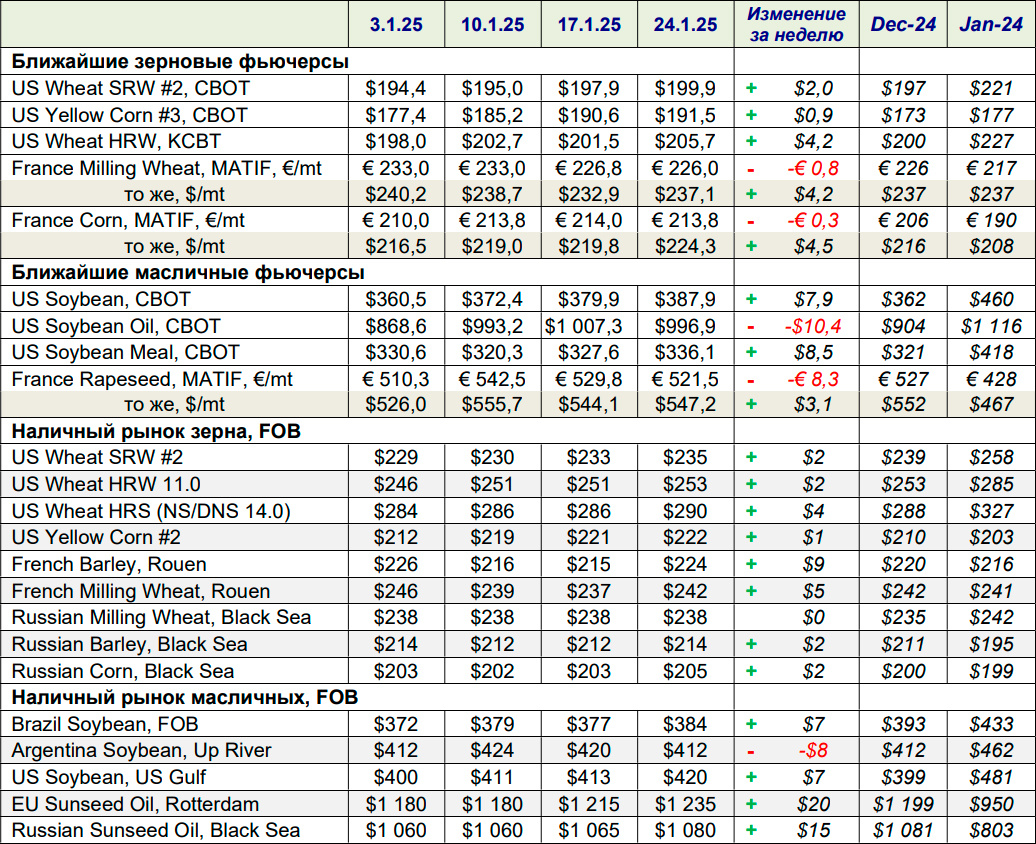Select row label Russian Milling Wheat, Black Sea
Image resolution: width=1036 pixels, height=844 pixels.
(x=161, y=617)
